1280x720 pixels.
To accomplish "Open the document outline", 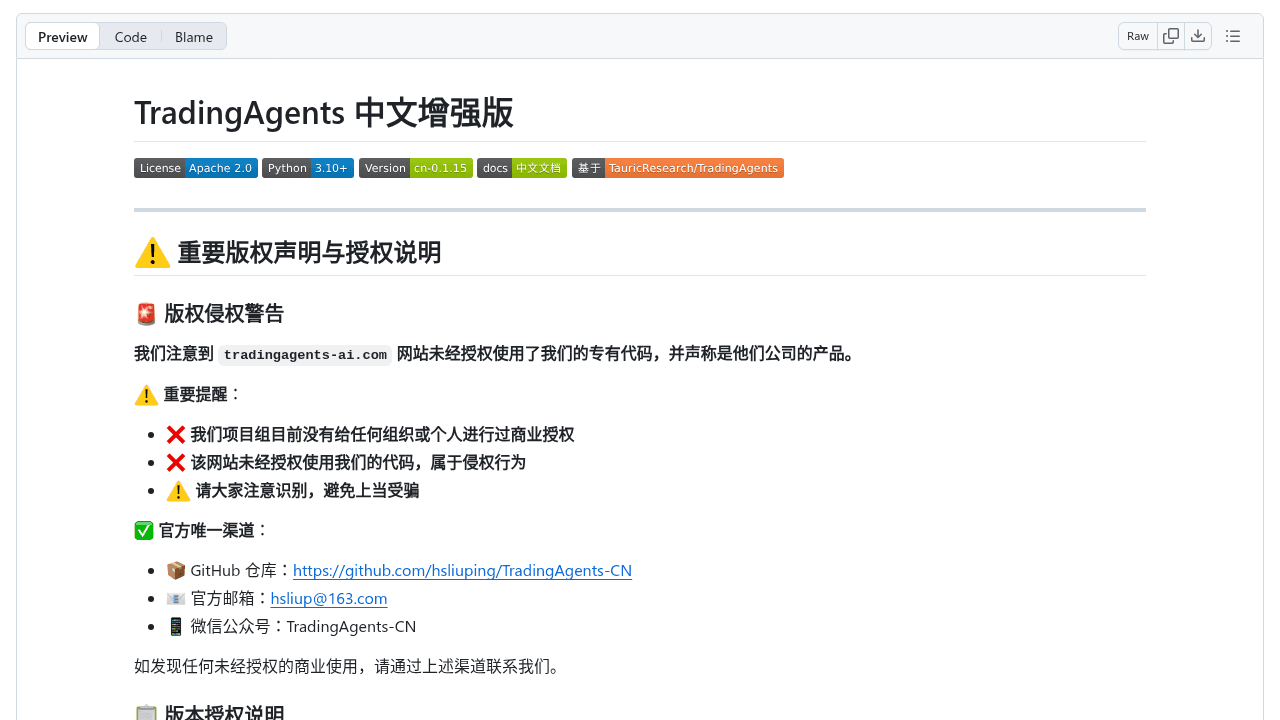I will point(1232,35).
